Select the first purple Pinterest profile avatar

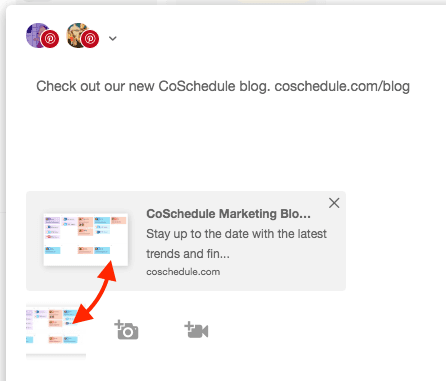pyautogui.click(x=37, y=35)
